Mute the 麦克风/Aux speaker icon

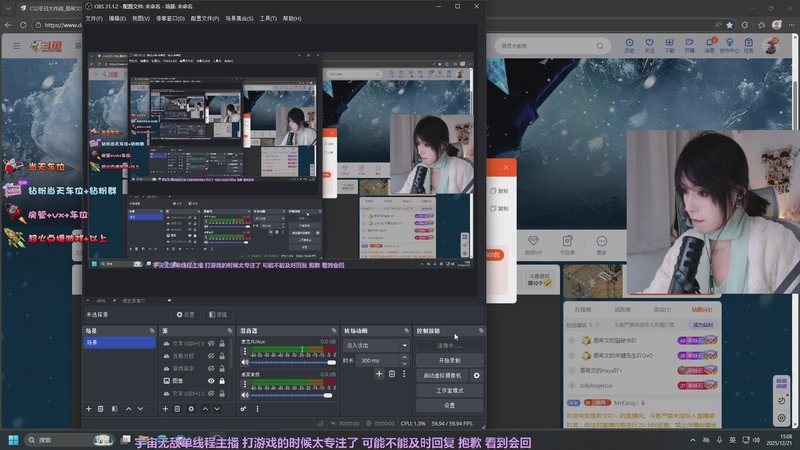click(x=245, y=362)
